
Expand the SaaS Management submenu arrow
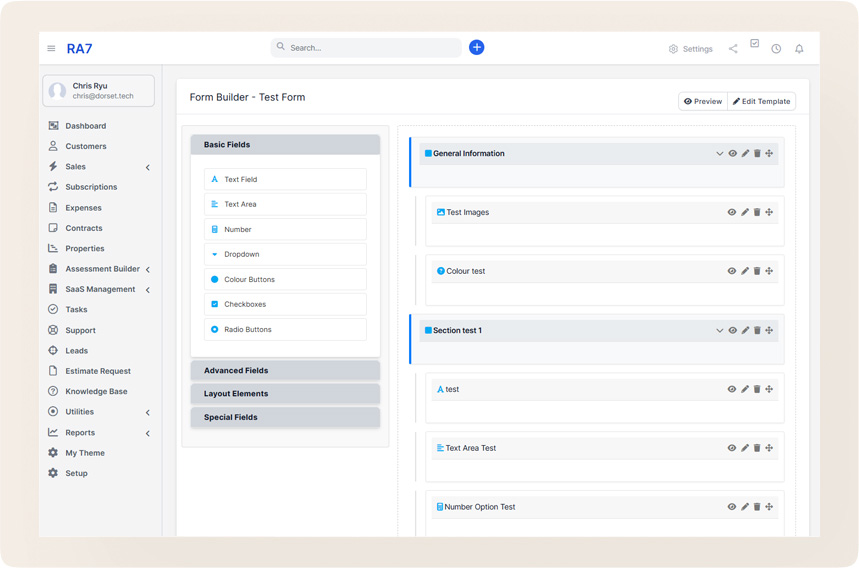click(x=148, y=290)
